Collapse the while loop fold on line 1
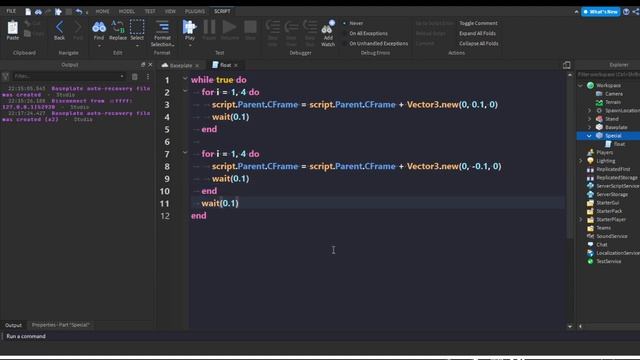Viewport: 640px width, 360px height. click(x=185, y=78)
